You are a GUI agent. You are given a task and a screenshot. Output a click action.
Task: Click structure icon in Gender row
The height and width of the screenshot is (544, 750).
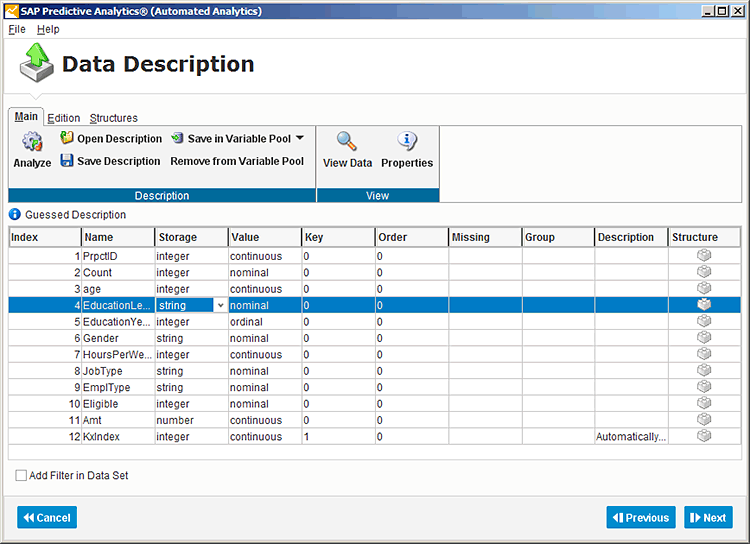[704, 337]
